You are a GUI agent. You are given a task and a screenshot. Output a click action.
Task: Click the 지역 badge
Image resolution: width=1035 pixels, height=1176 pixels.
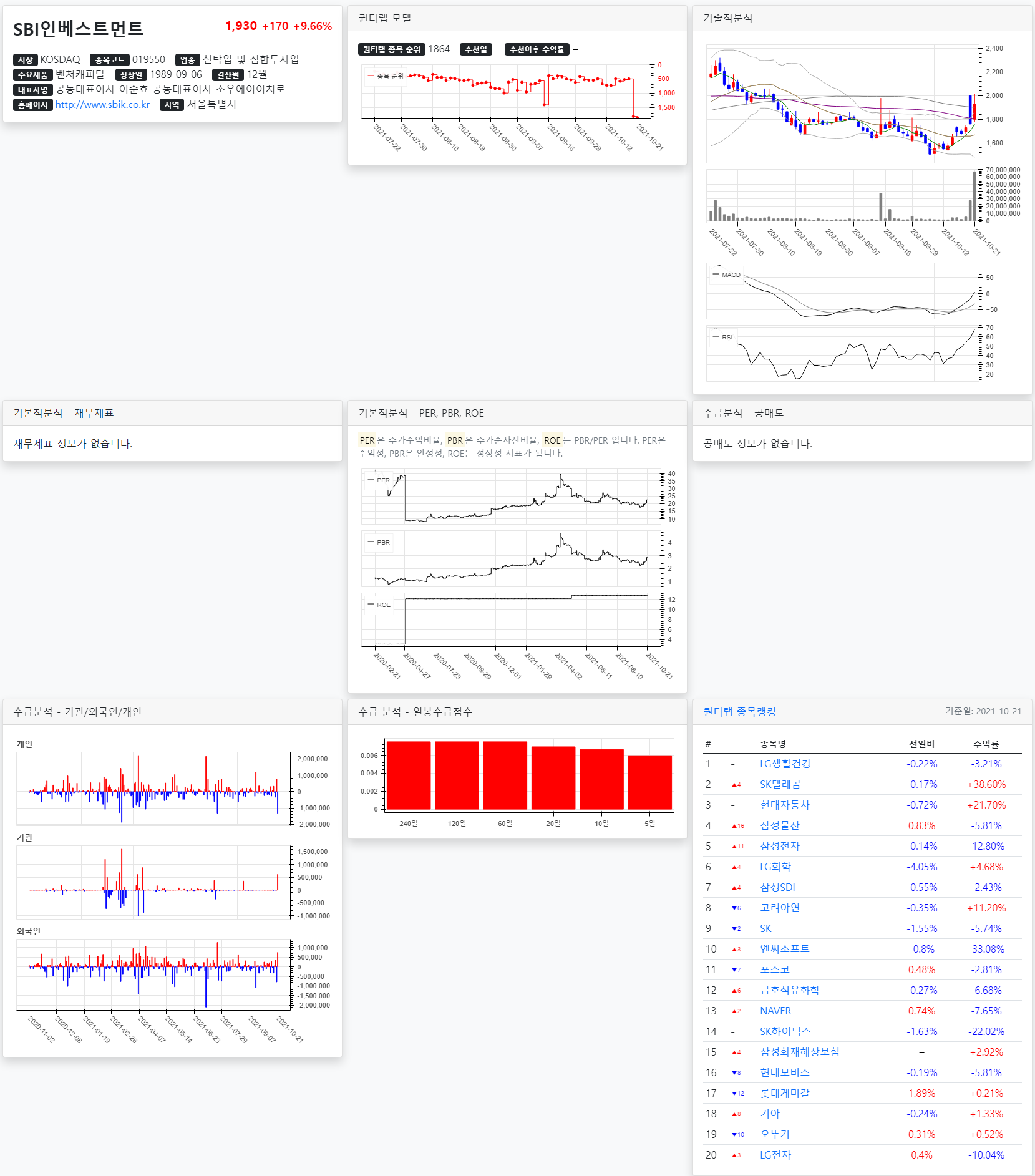172,105
